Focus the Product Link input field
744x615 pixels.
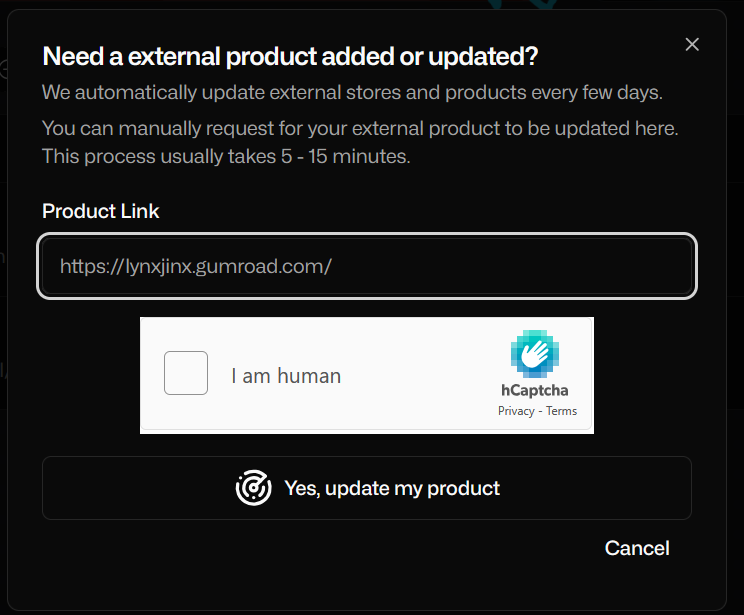[367, 266]
